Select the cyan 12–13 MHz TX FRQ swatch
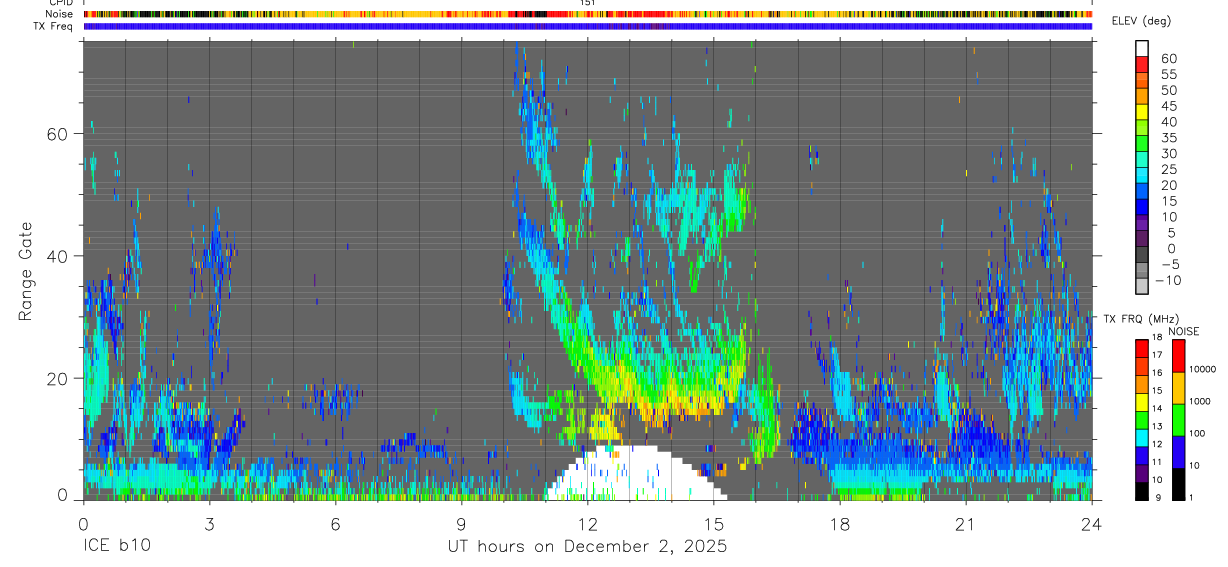The height and width of the screenshot is (567, 1228). point(1142,437)
